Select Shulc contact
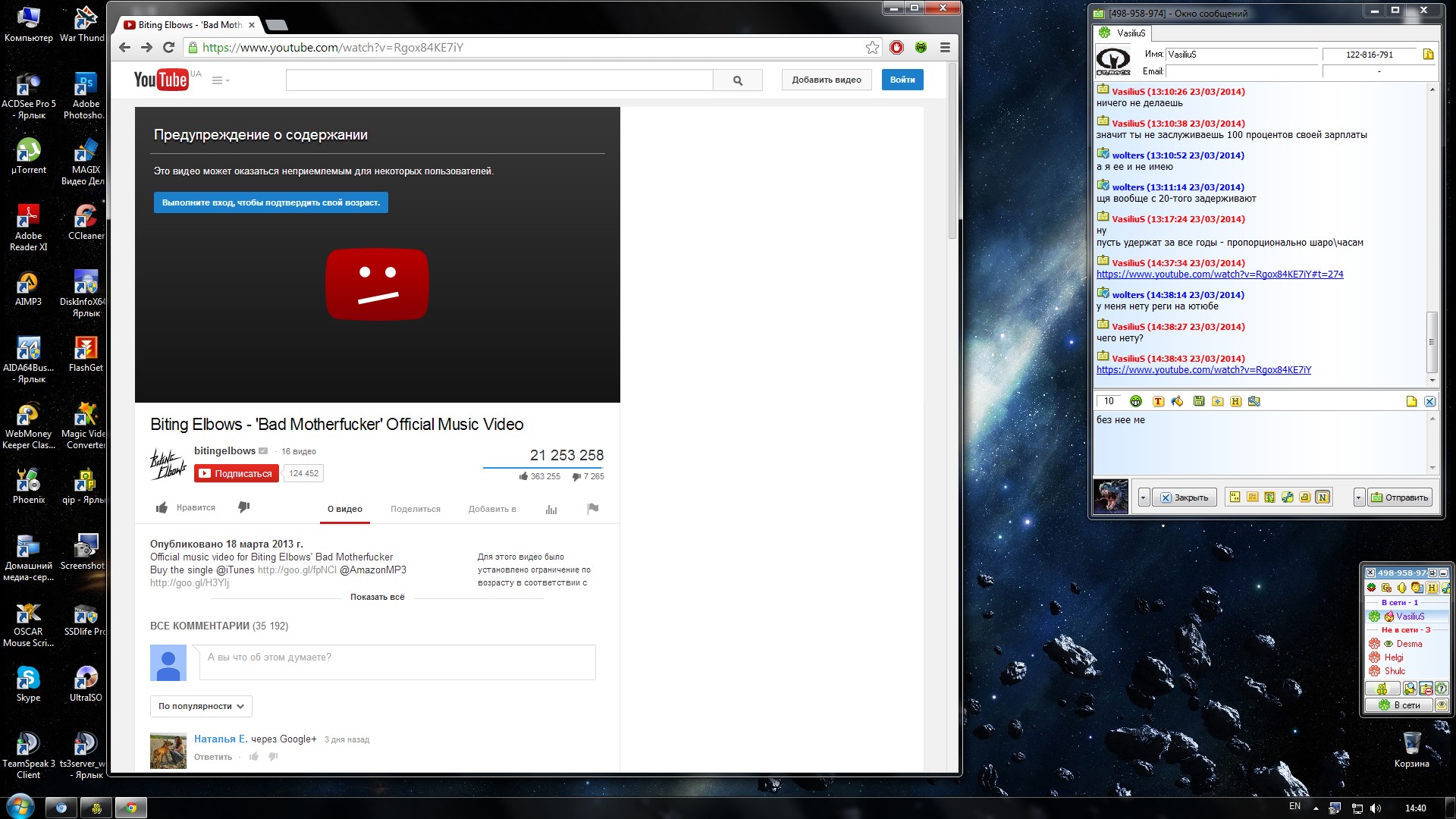 point(1407,671)
